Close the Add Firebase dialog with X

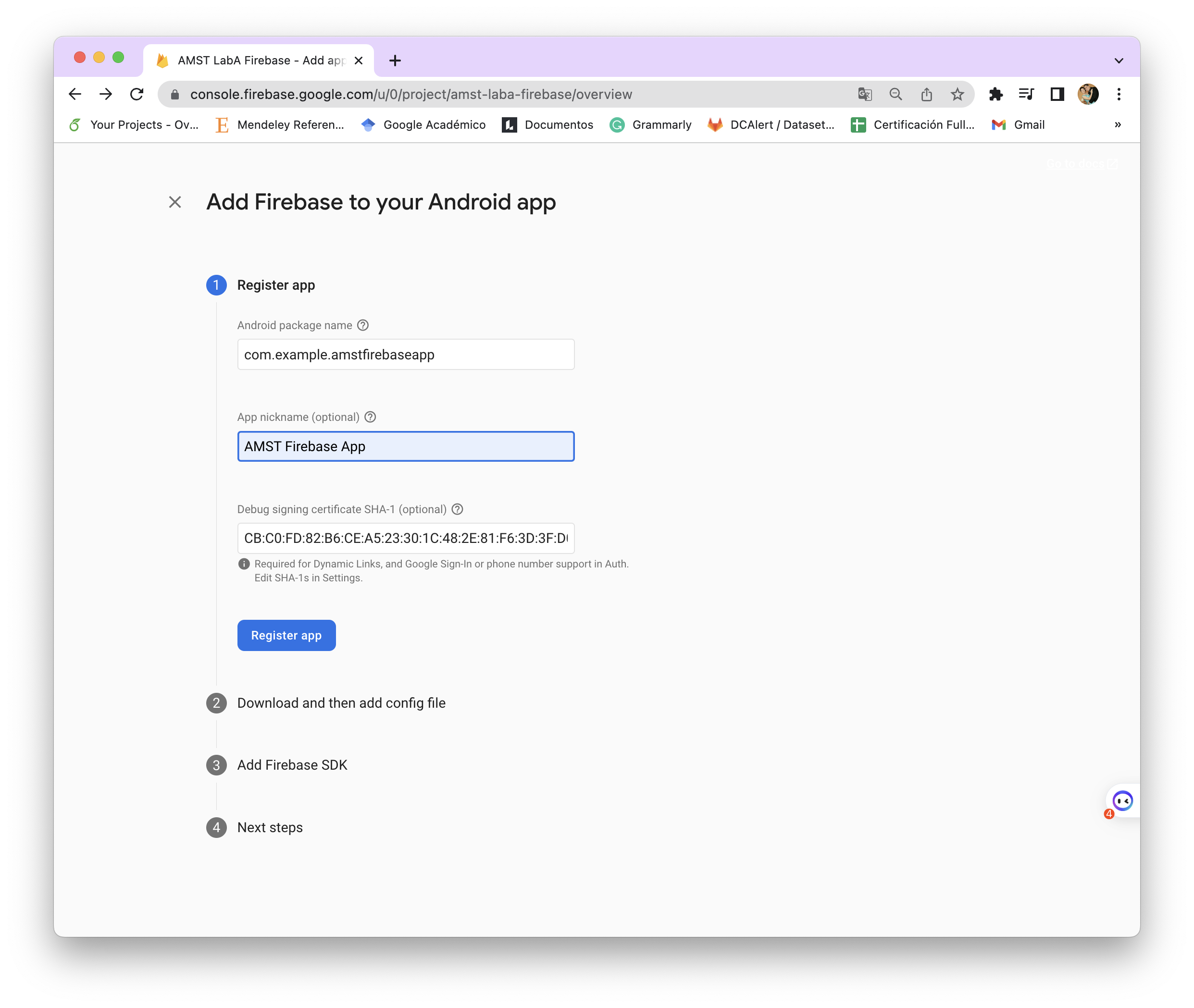tap(175, 202)
